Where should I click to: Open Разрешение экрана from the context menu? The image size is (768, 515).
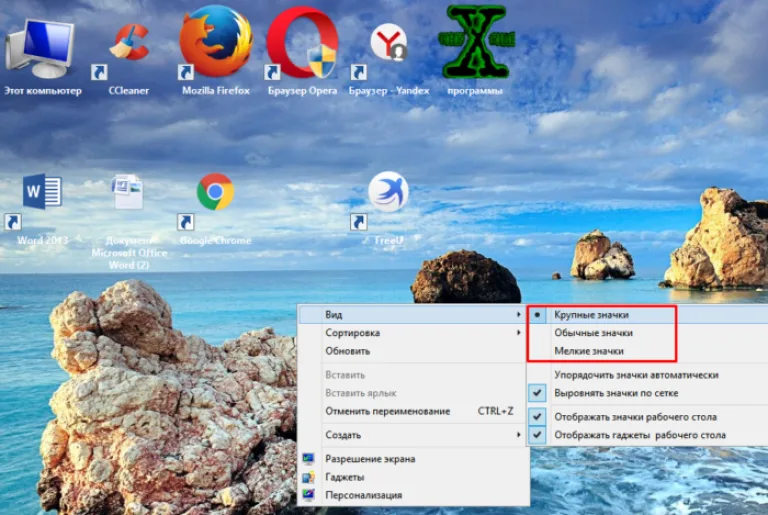413,459
